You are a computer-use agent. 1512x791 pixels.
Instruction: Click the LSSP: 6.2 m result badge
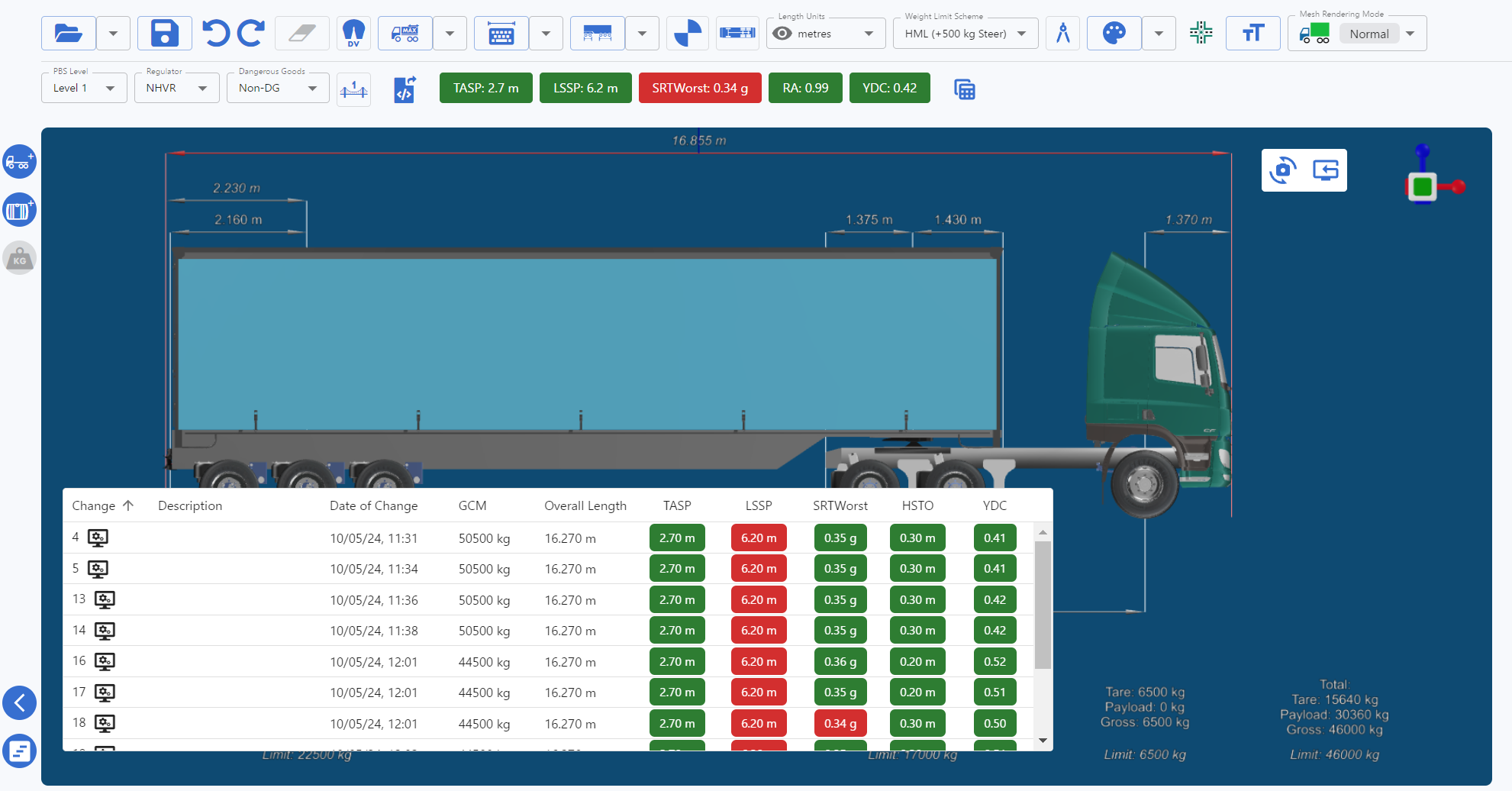pyautogui.click(x=585, y=88)
